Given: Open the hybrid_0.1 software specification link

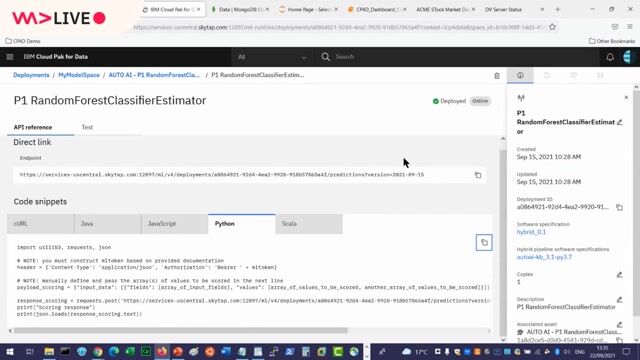Looking at the screenshot, I should (531, 232).
